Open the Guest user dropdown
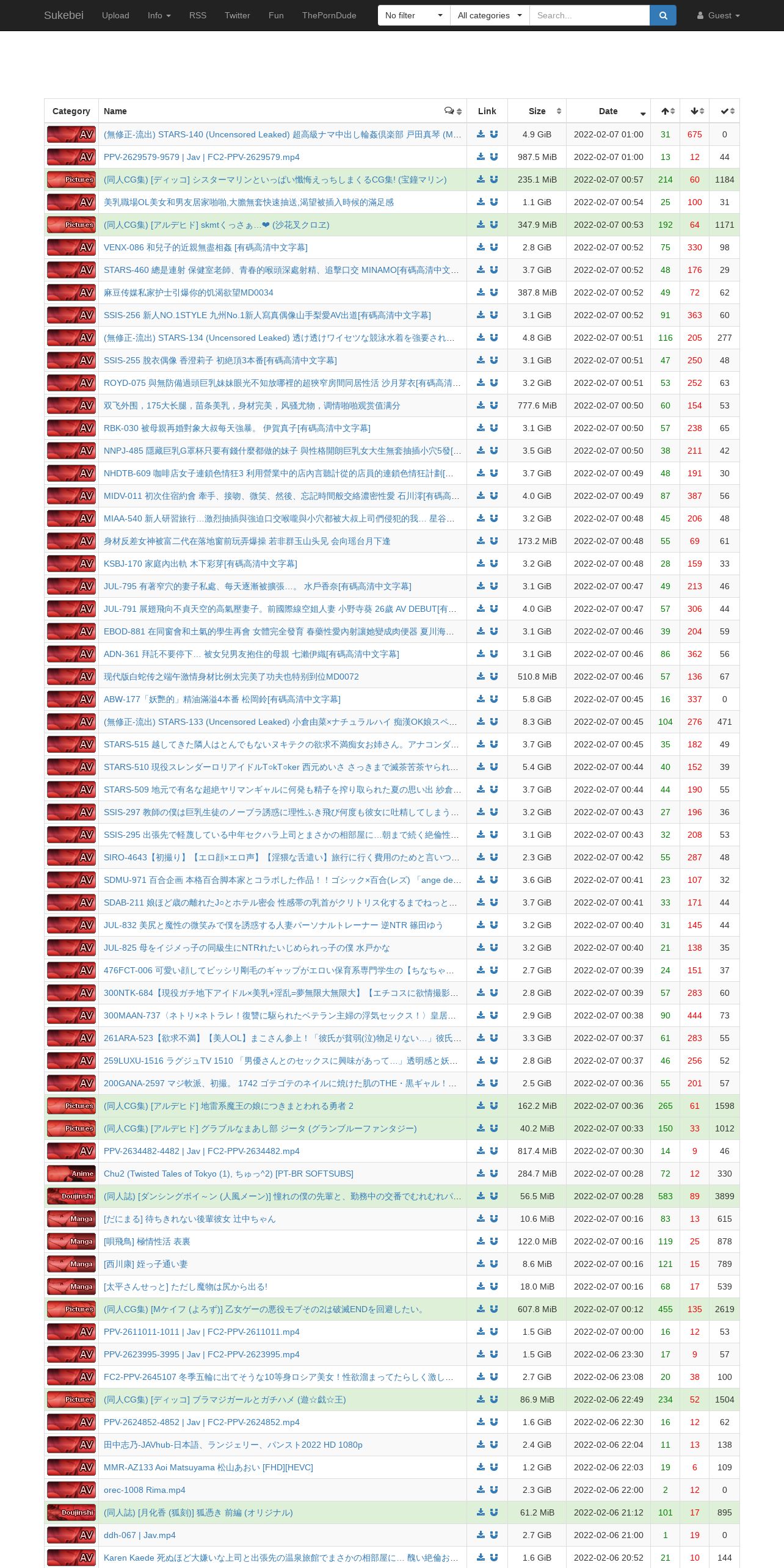This screenshot has height=1568, width=784. [x=719, y=15]
